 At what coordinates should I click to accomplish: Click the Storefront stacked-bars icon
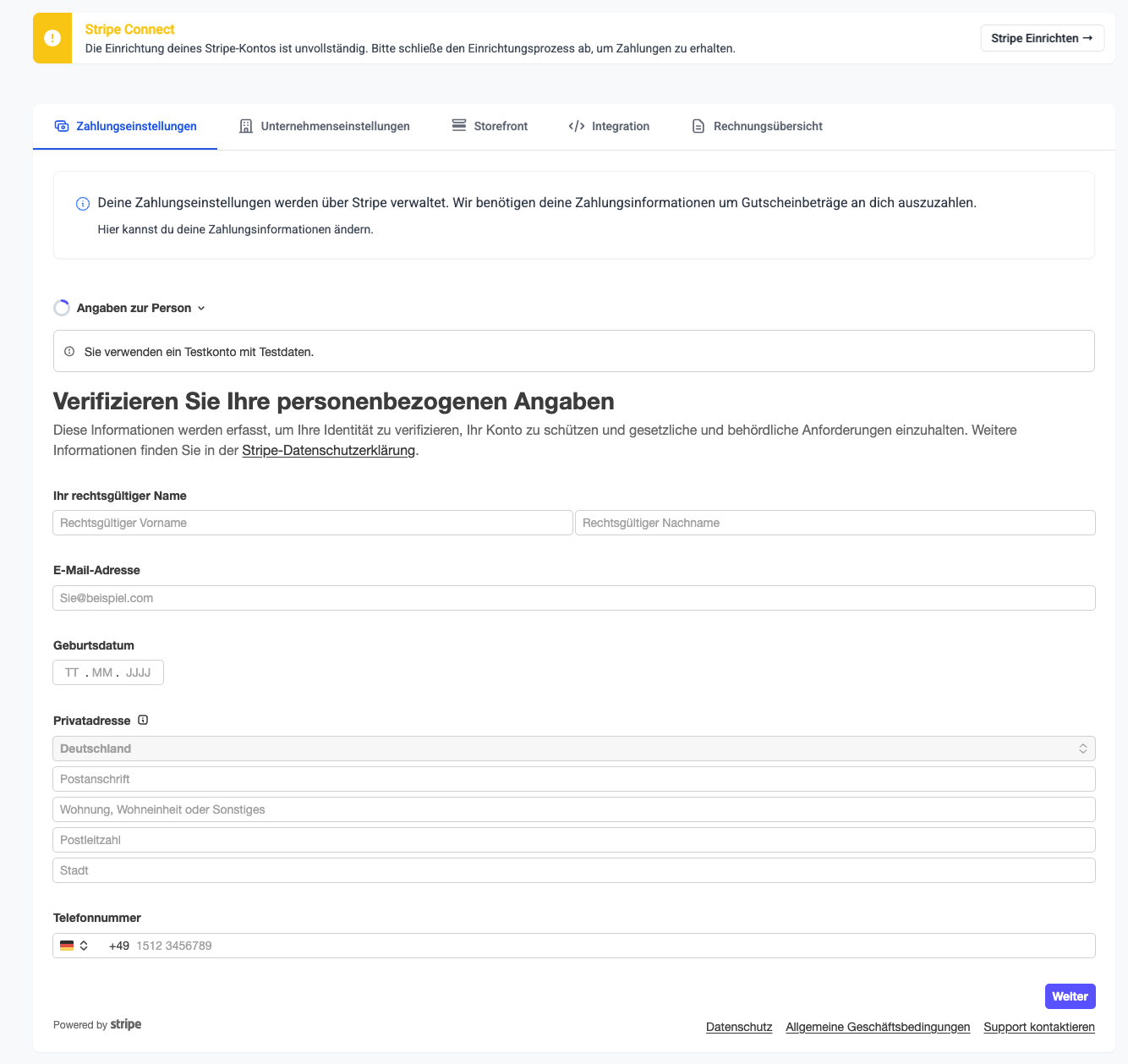[459, 125]
